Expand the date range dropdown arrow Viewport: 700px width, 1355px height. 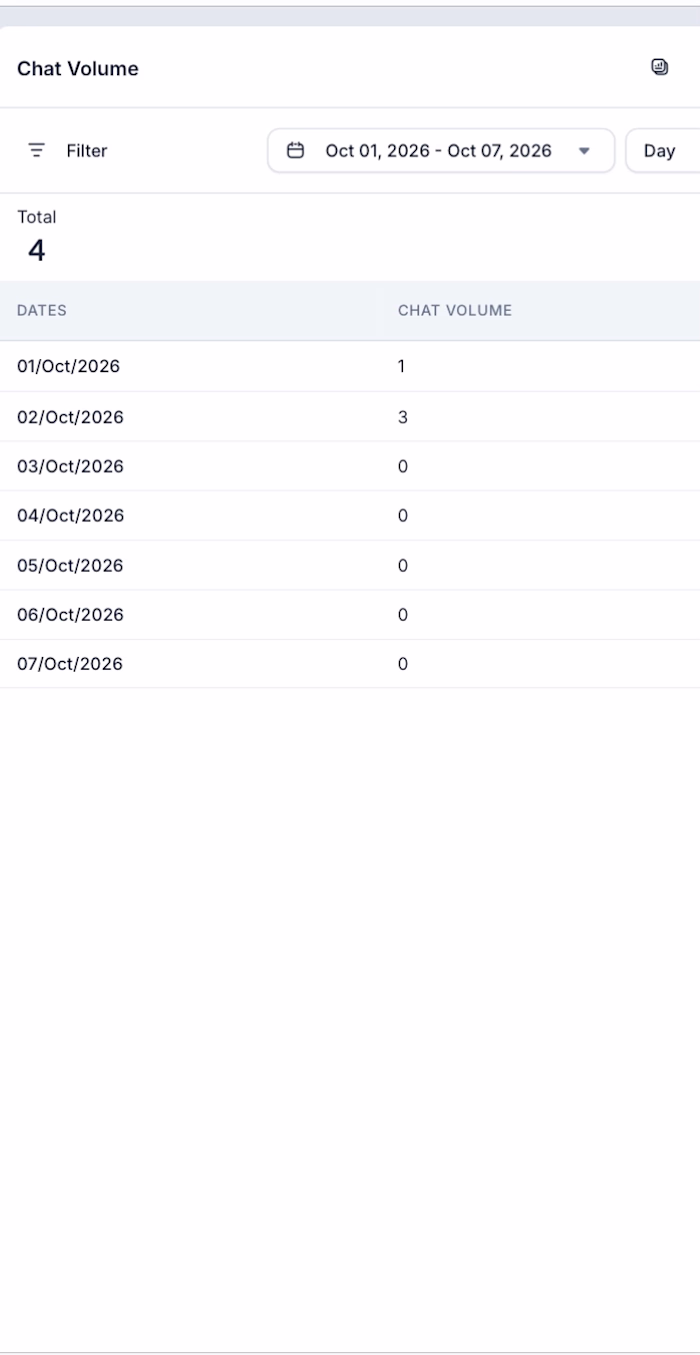[x=584, y=151]
